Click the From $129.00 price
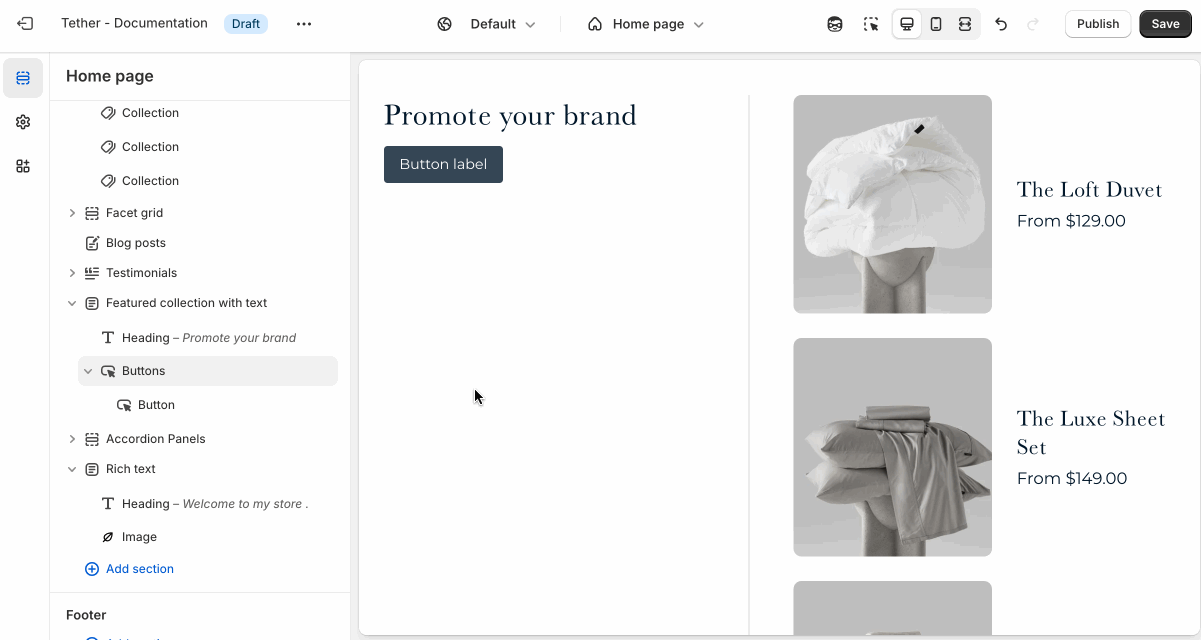This screenshot has width=1201, height=640. coord(1071,221)
